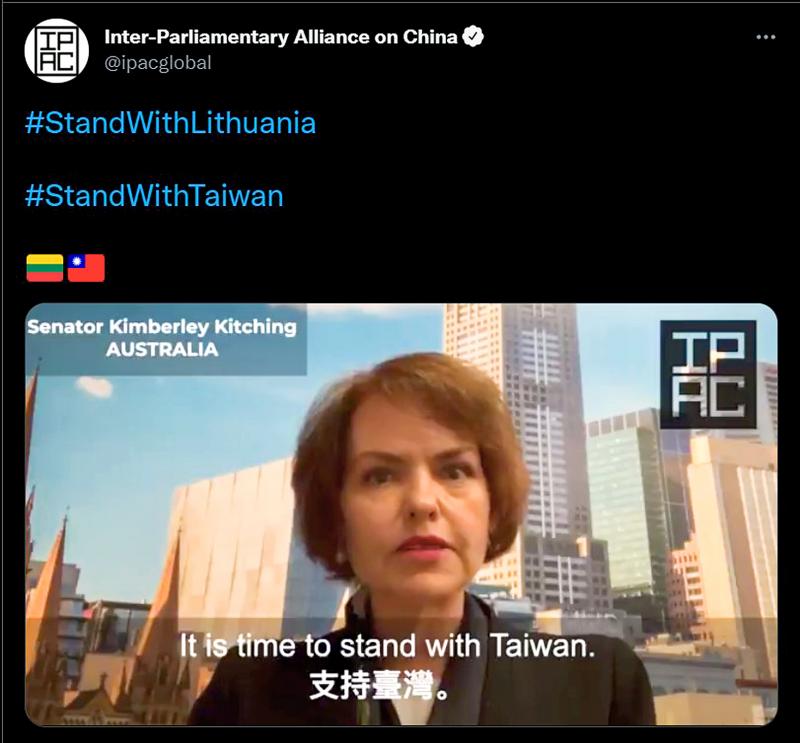Play the embedded video of the senator
The width and height of the screenshot is (800, 743).
tap(401, 514)
